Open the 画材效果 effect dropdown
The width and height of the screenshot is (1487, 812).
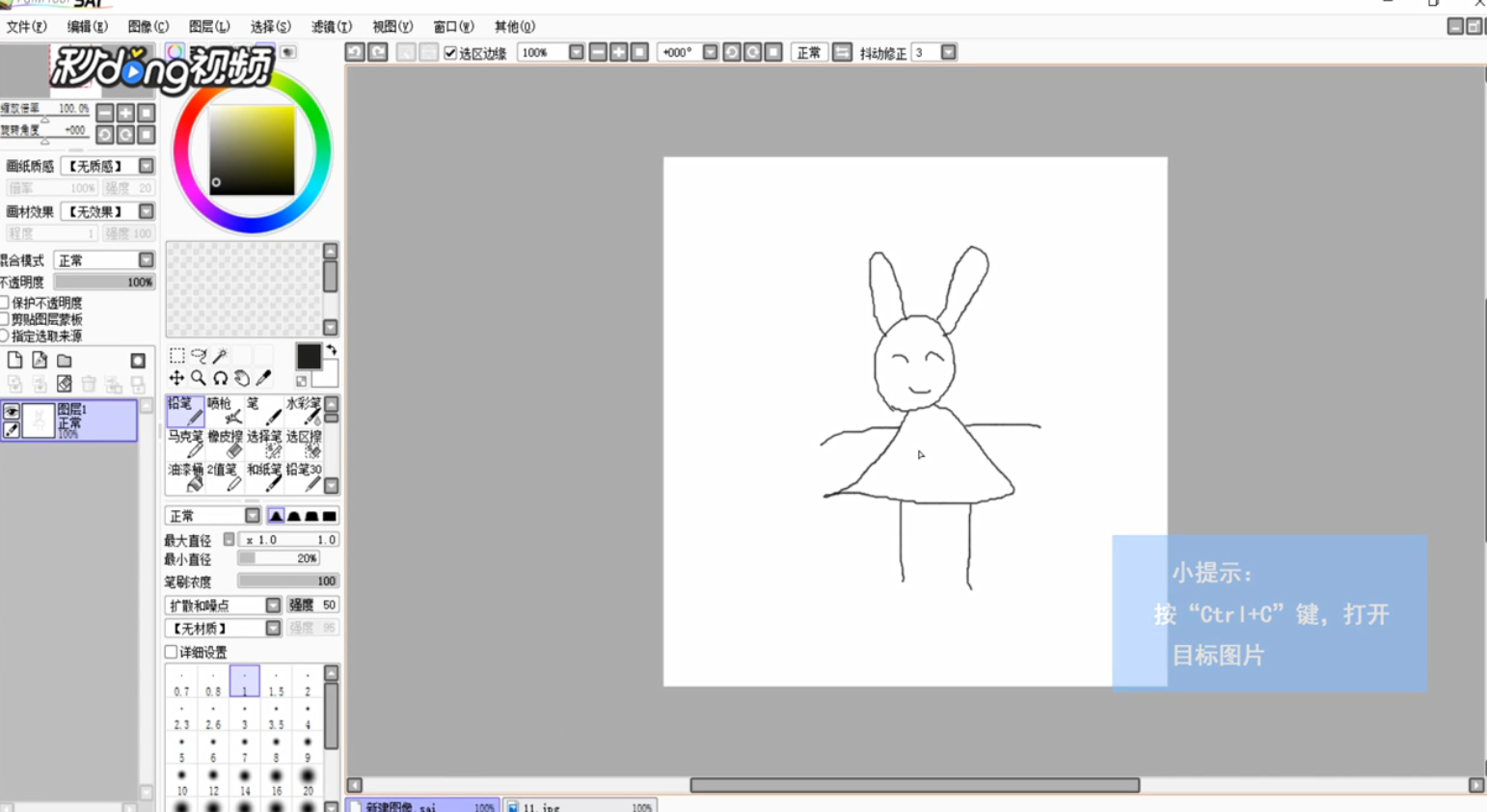(x=147, y=211)
